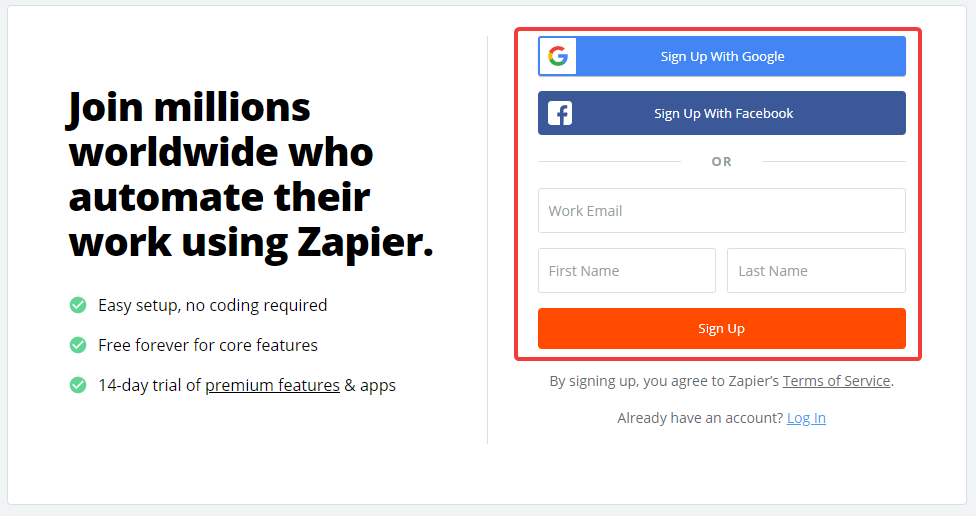Select the Last Name text box
Viewport: 976px width, 516px height.
(816, 271)
